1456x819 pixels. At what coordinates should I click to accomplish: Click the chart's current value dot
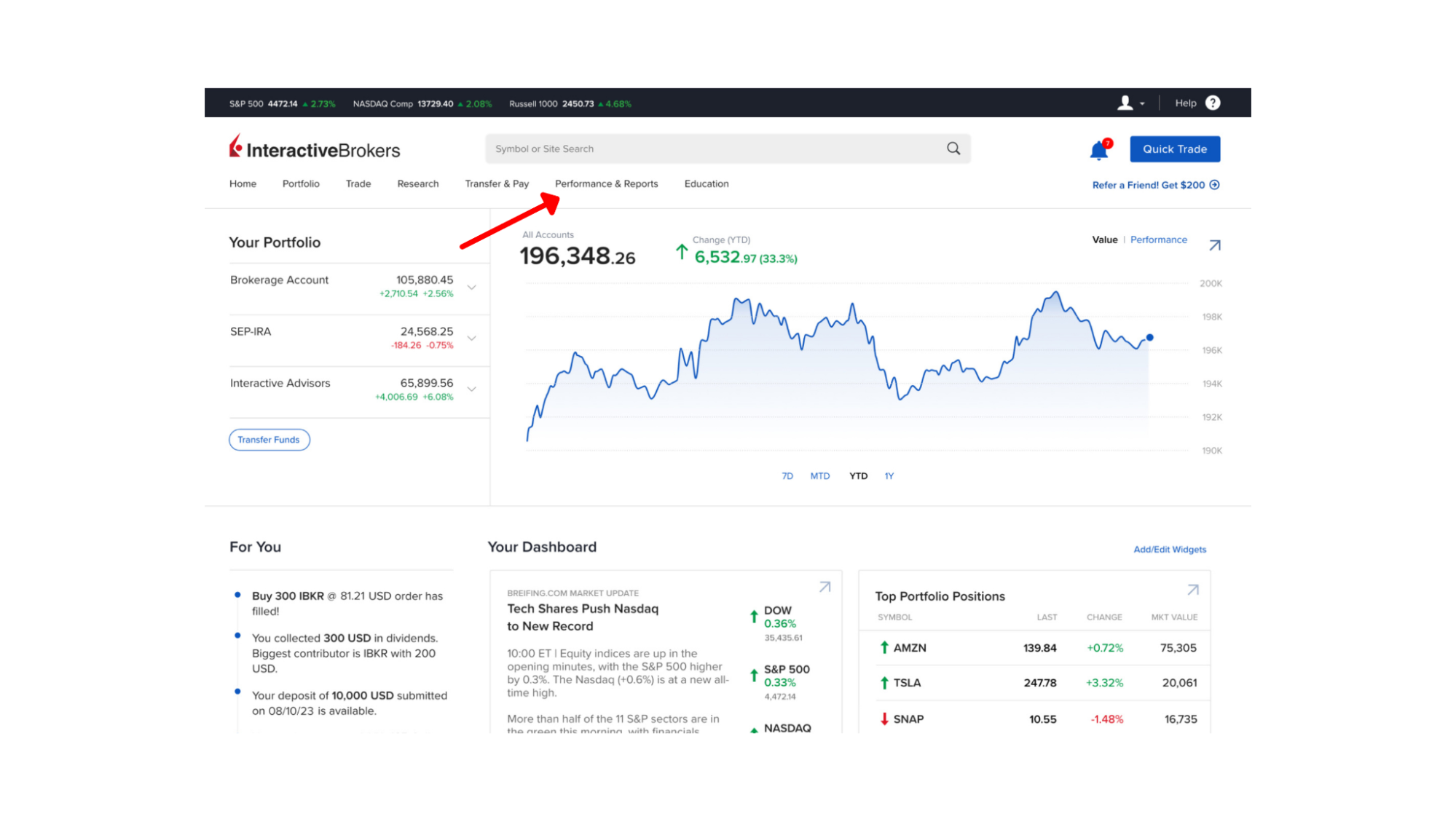click(1149, 337)
